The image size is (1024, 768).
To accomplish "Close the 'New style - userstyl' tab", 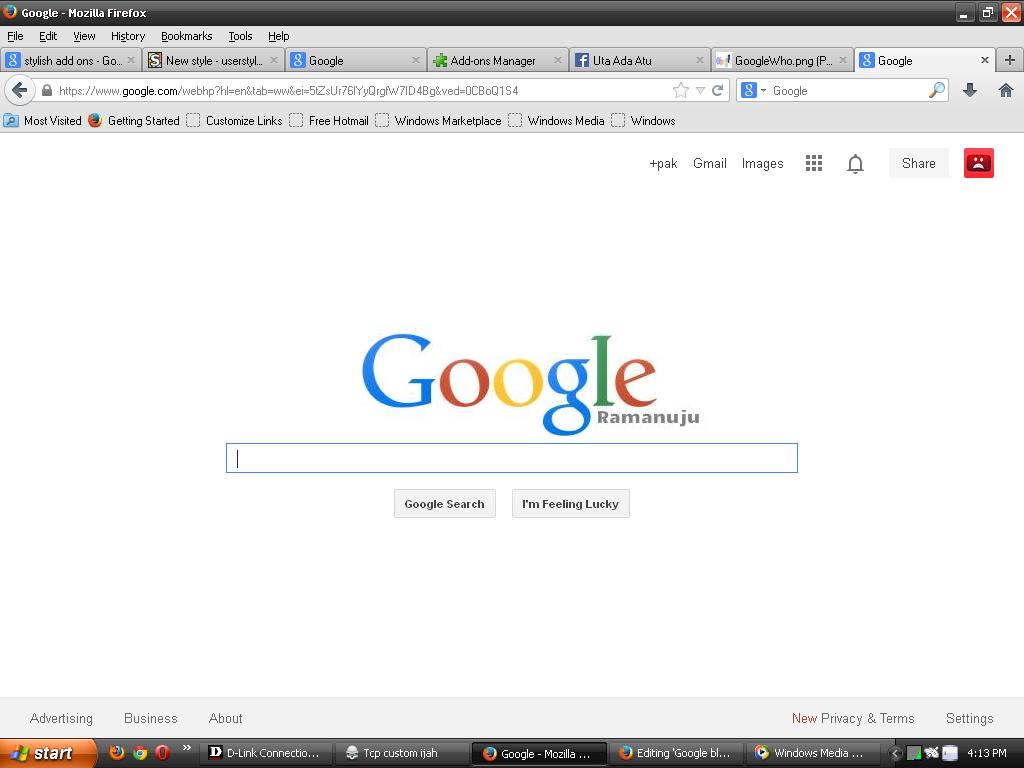I will point(274,60).
